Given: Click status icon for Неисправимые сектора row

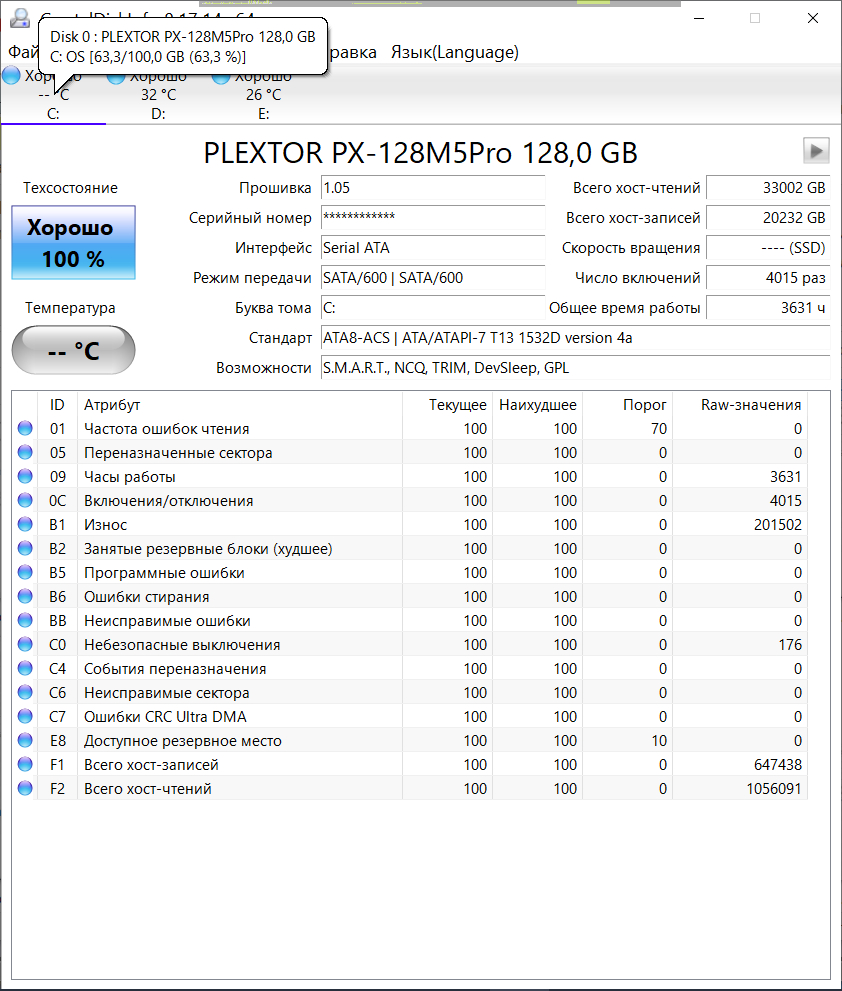Looking at the screenshot, I should tap(25, 693).
